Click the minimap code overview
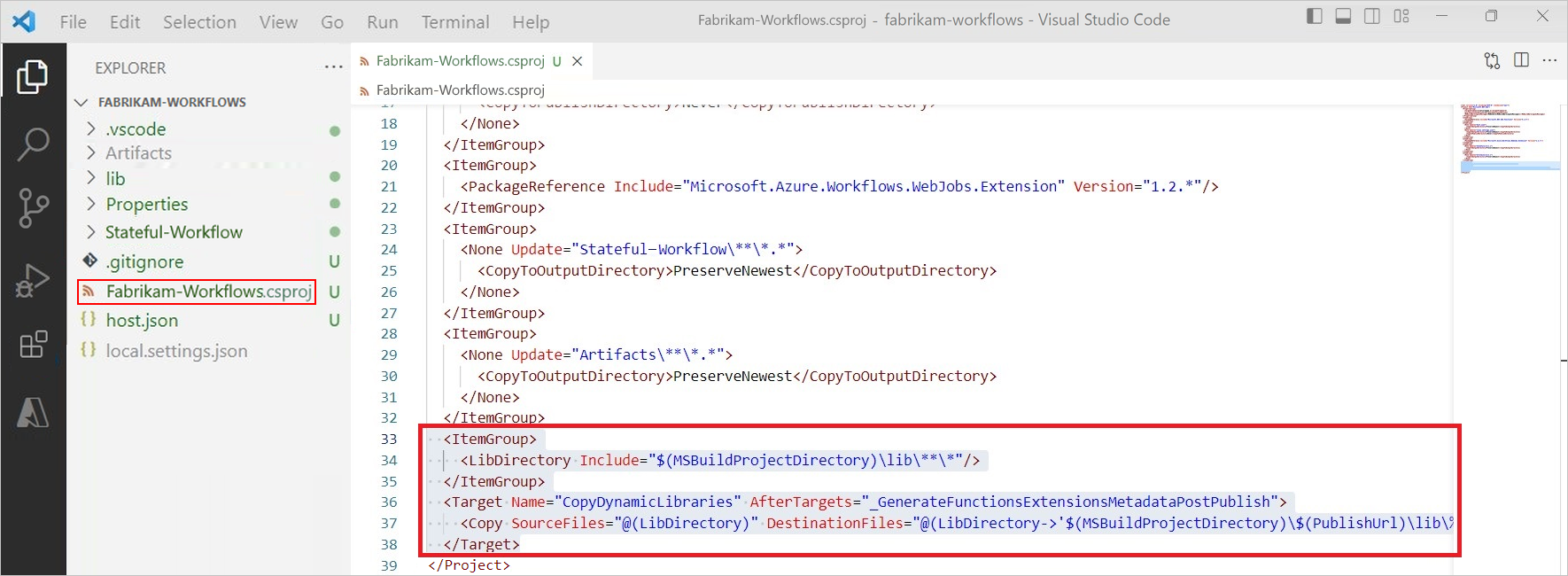 pos(1508,139)
